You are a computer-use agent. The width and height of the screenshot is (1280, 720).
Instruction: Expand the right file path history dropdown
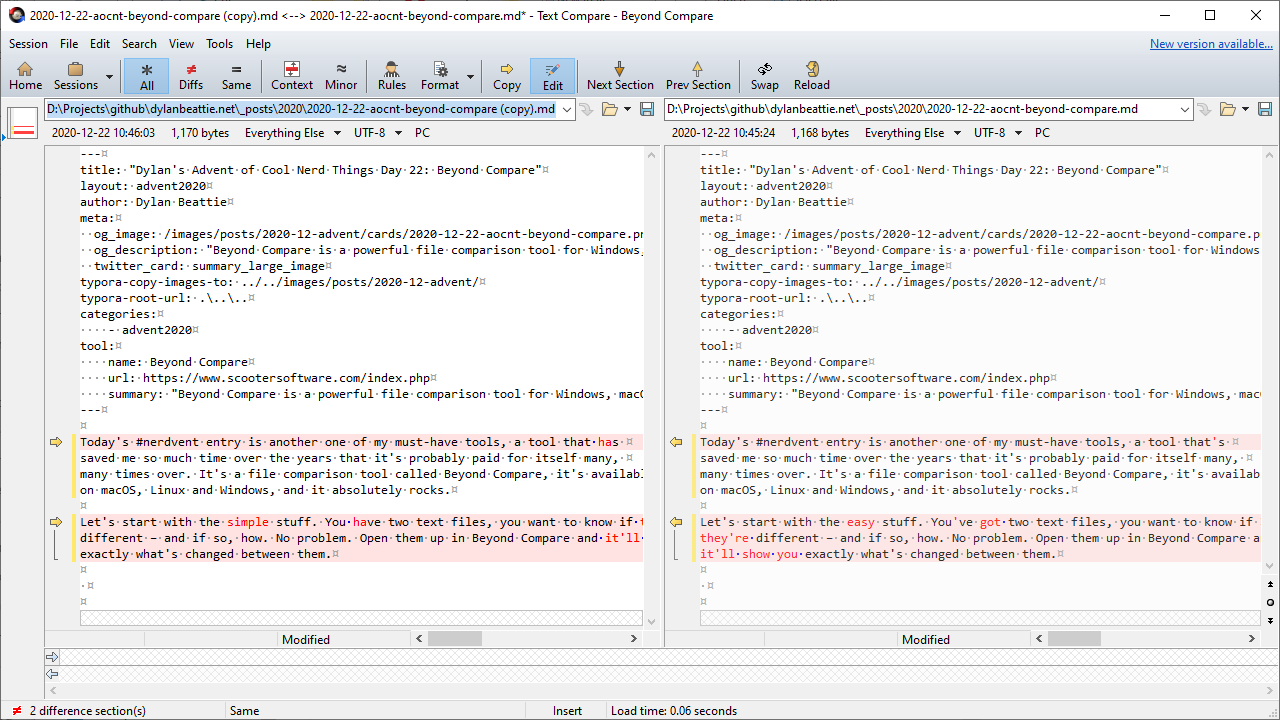click(x=1186, y=109)
